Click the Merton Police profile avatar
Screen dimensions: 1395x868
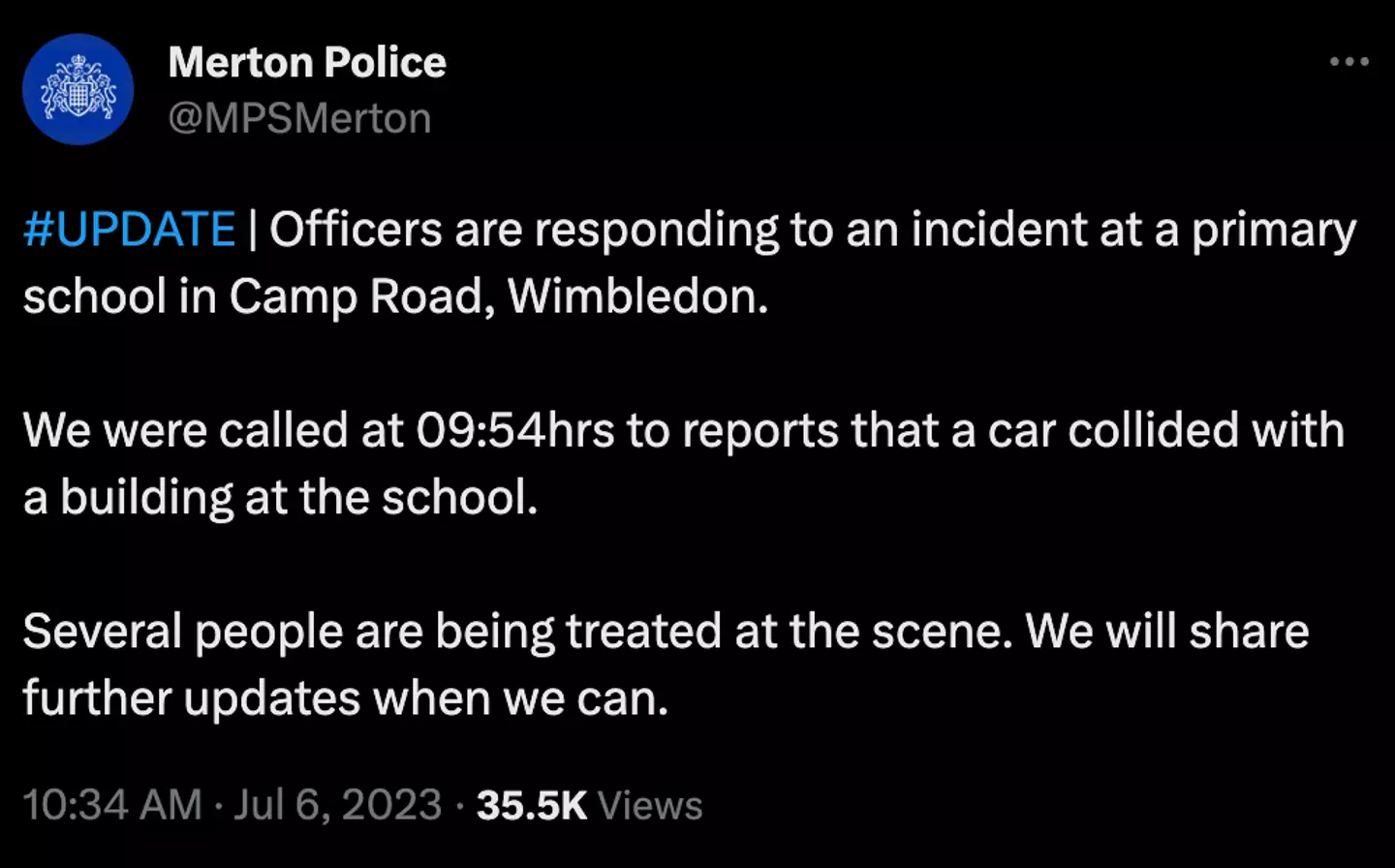pos(77,89)
